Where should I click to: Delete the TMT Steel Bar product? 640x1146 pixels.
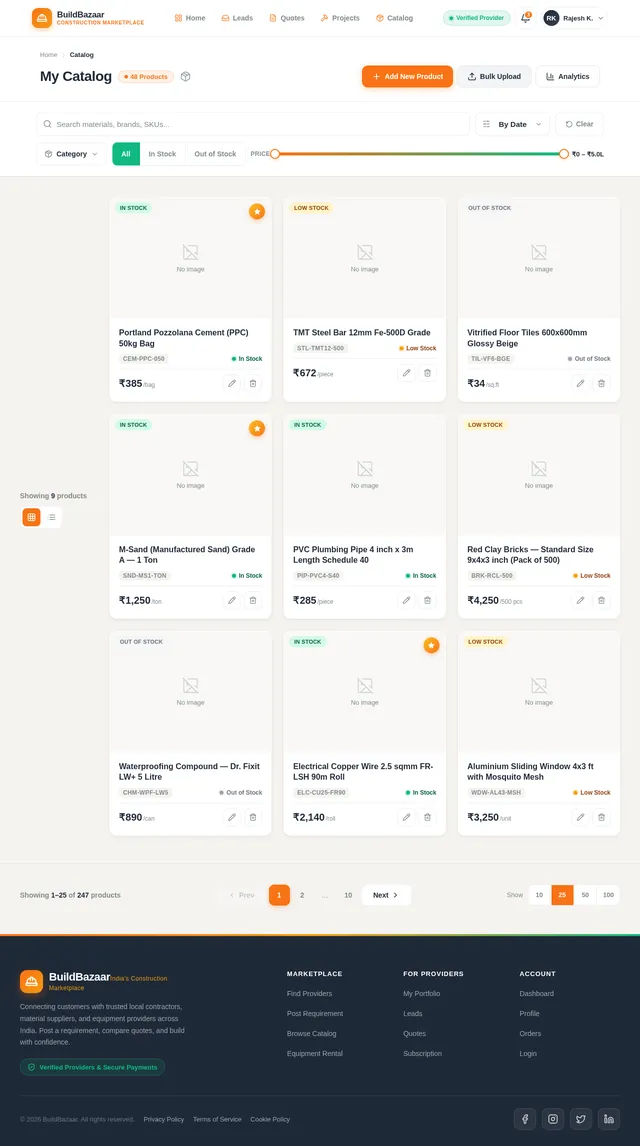(x=427, y=373)
